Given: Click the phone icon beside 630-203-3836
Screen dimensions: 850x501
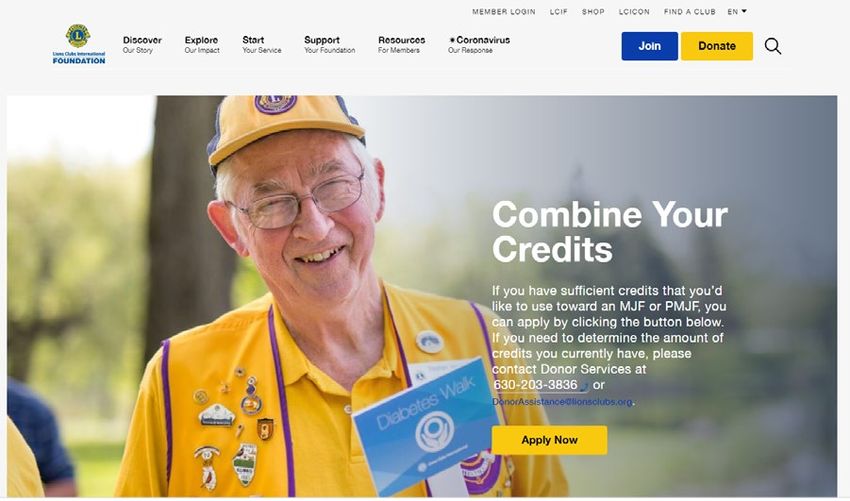Looking at the screenshot, I should [584, 387].
